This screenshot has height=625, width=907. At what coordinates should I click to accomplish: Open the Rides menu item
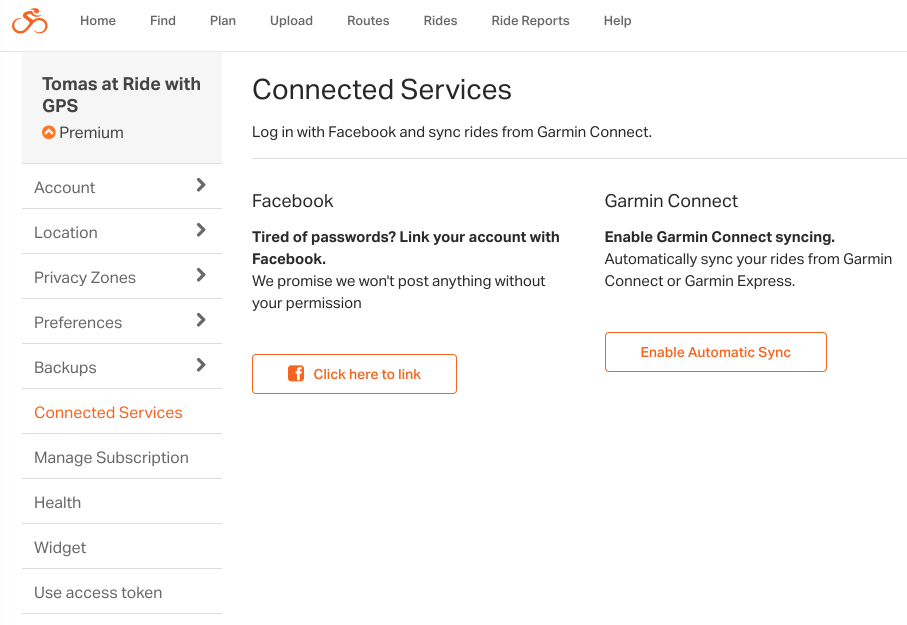440,21
